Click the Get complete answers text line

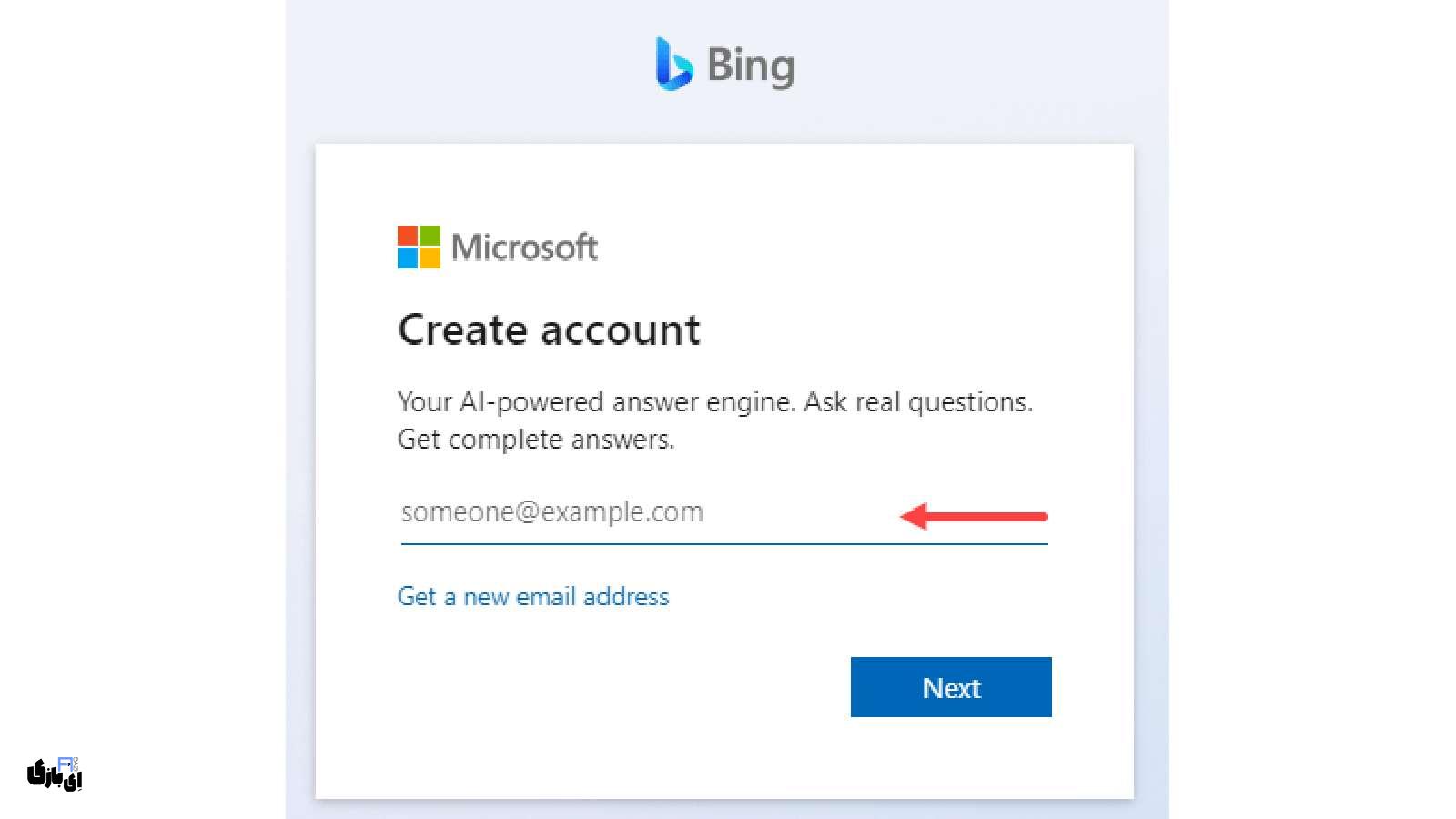coord(536,440)
